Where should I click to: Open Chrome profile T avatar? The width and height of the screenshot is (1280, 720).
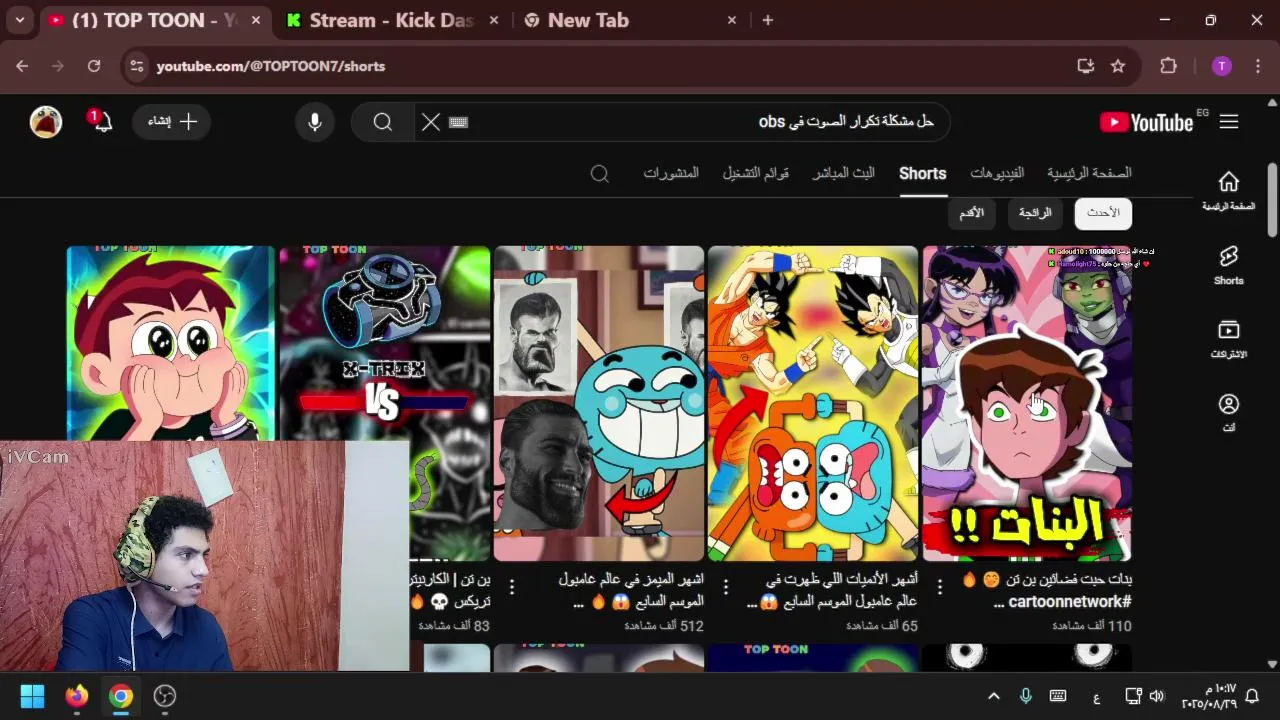[1221, 66]
